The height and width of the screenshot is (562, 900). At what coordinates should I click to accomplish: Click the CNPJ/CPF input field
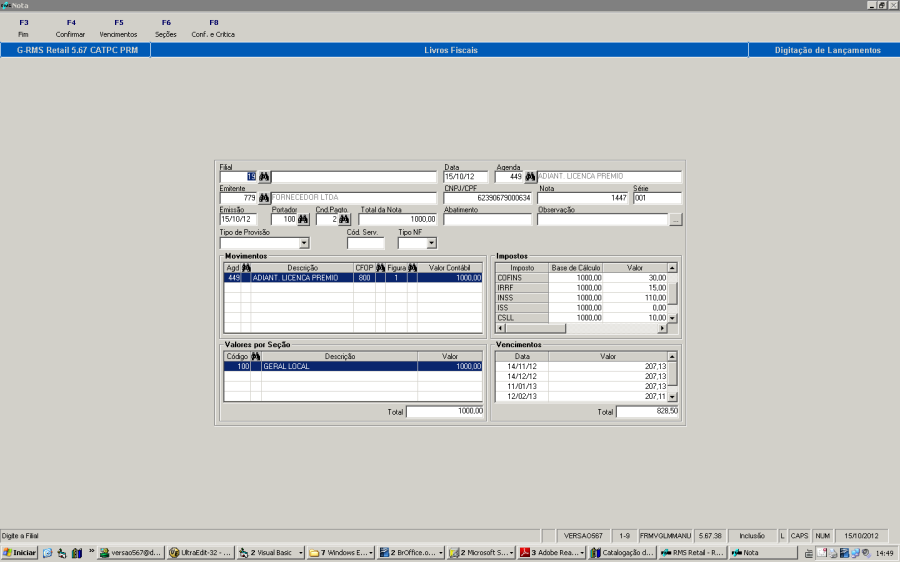tap(488, 198)
